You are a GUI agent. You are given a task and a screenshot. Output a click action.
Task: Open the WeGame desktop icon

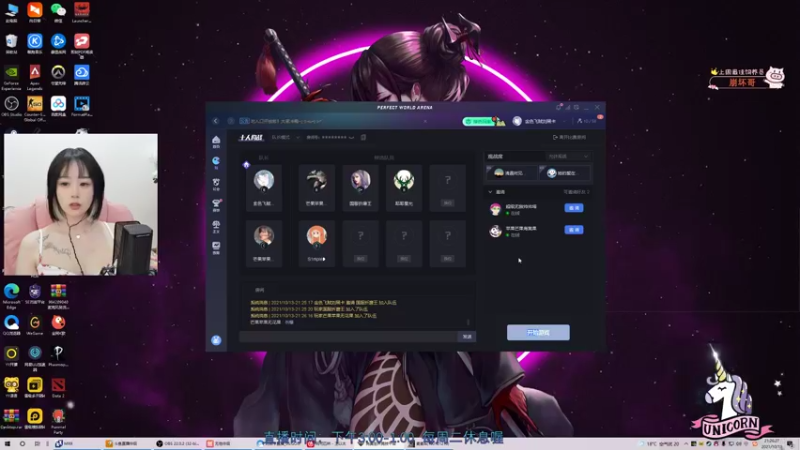pos(35,325)
